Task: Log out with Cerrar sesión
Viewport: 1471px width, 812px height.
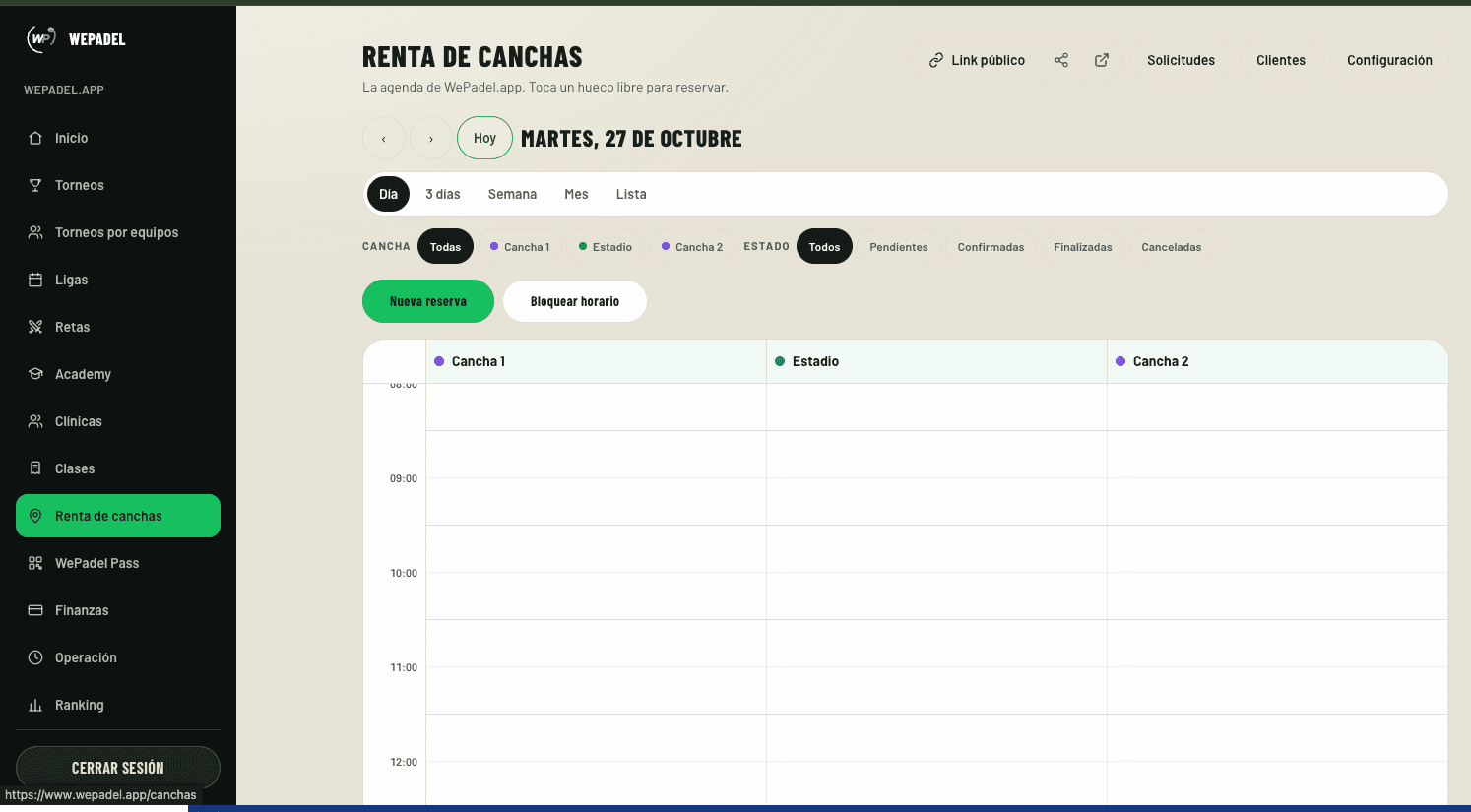Action: [x=118, y=768]
